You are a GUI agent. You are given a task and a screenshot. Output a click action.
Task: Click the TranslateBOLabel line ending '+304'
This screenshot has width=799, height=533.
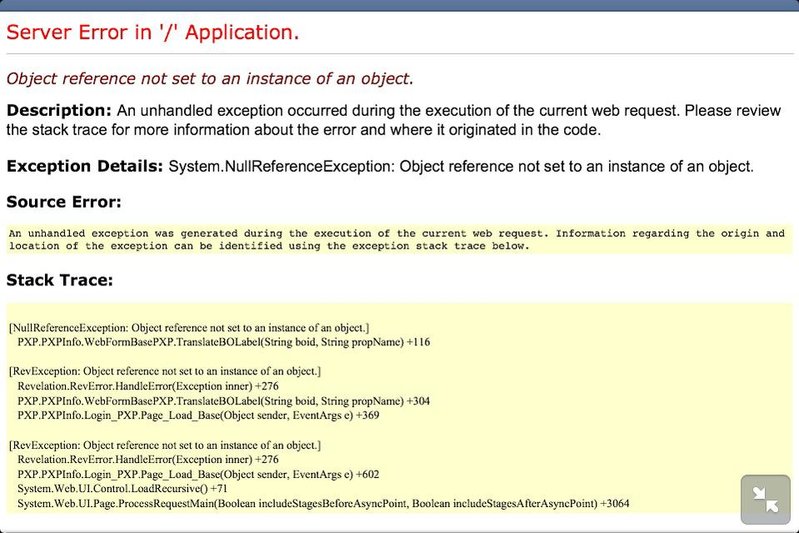[x=224, y=401]
